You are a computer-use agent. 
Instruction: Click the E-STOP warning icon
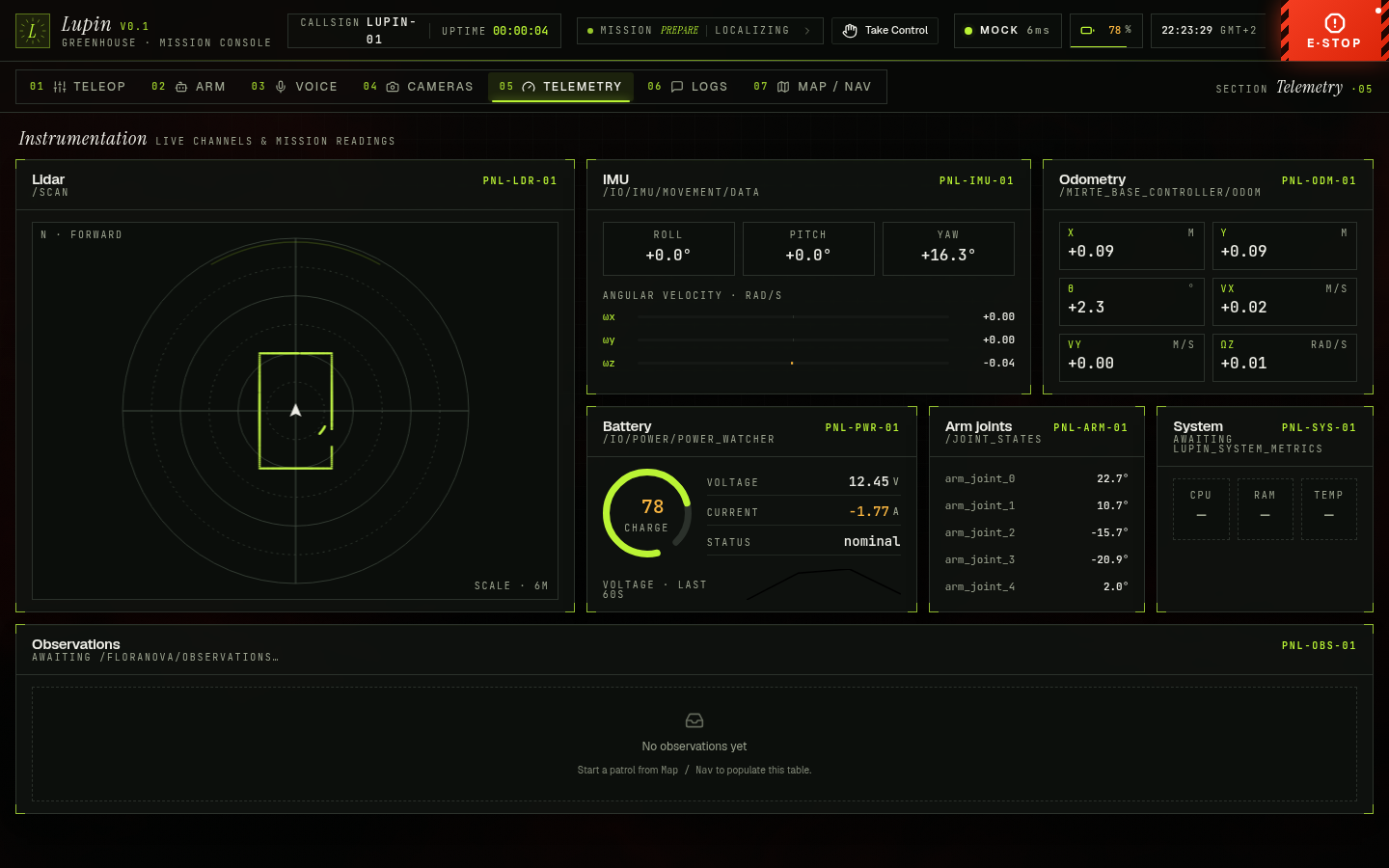point(1335,23)
